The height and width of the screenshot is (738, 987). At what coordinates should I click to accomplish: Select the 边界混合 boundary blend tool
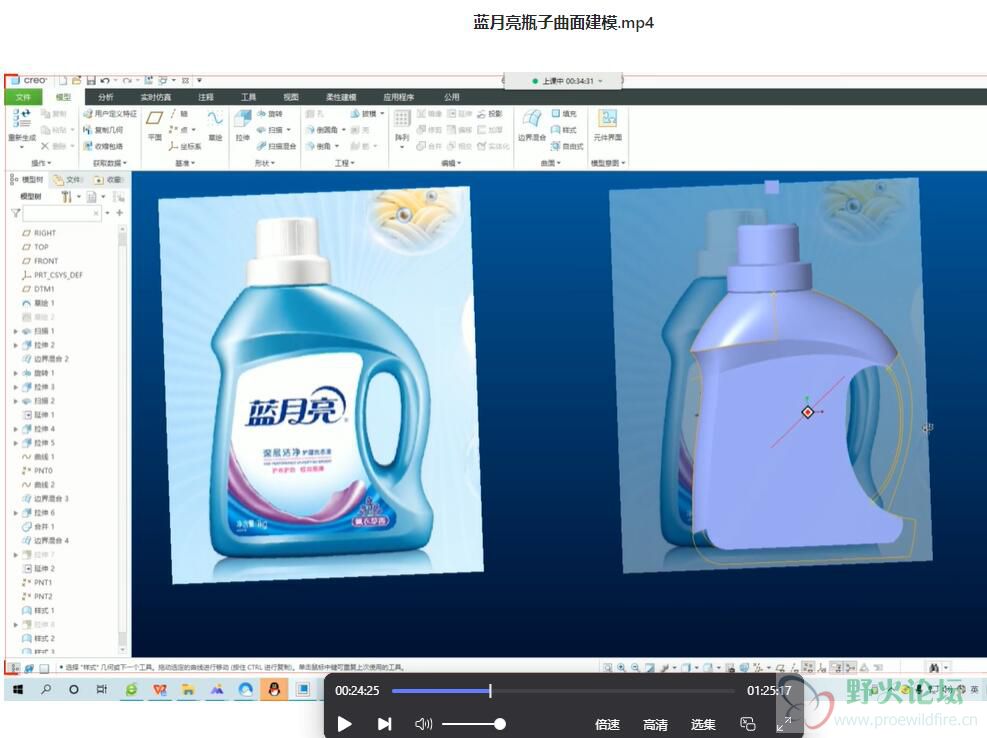click(531, 125)
